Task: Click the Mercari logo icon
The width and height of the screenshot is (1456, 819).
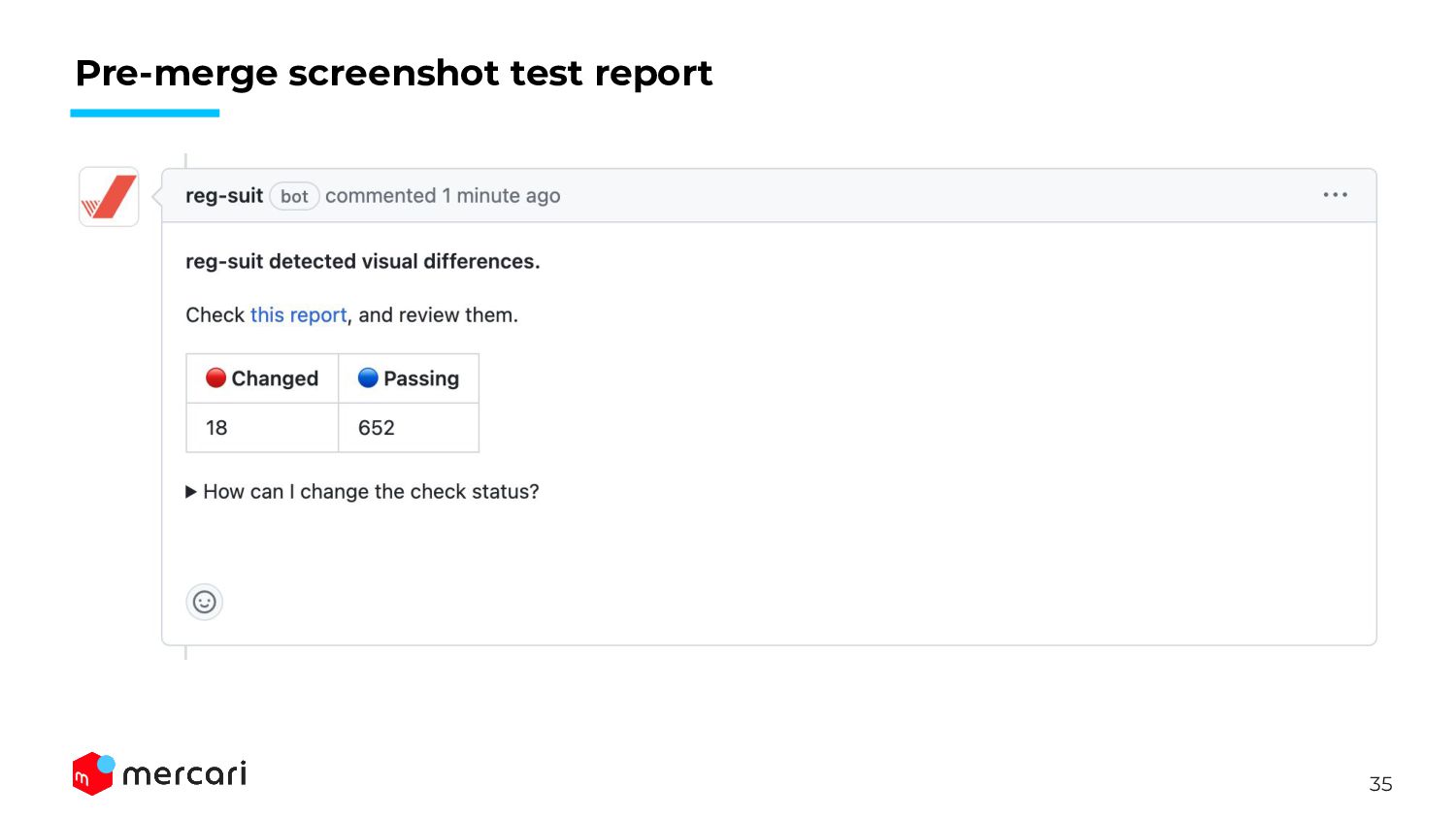Action: 94,773
